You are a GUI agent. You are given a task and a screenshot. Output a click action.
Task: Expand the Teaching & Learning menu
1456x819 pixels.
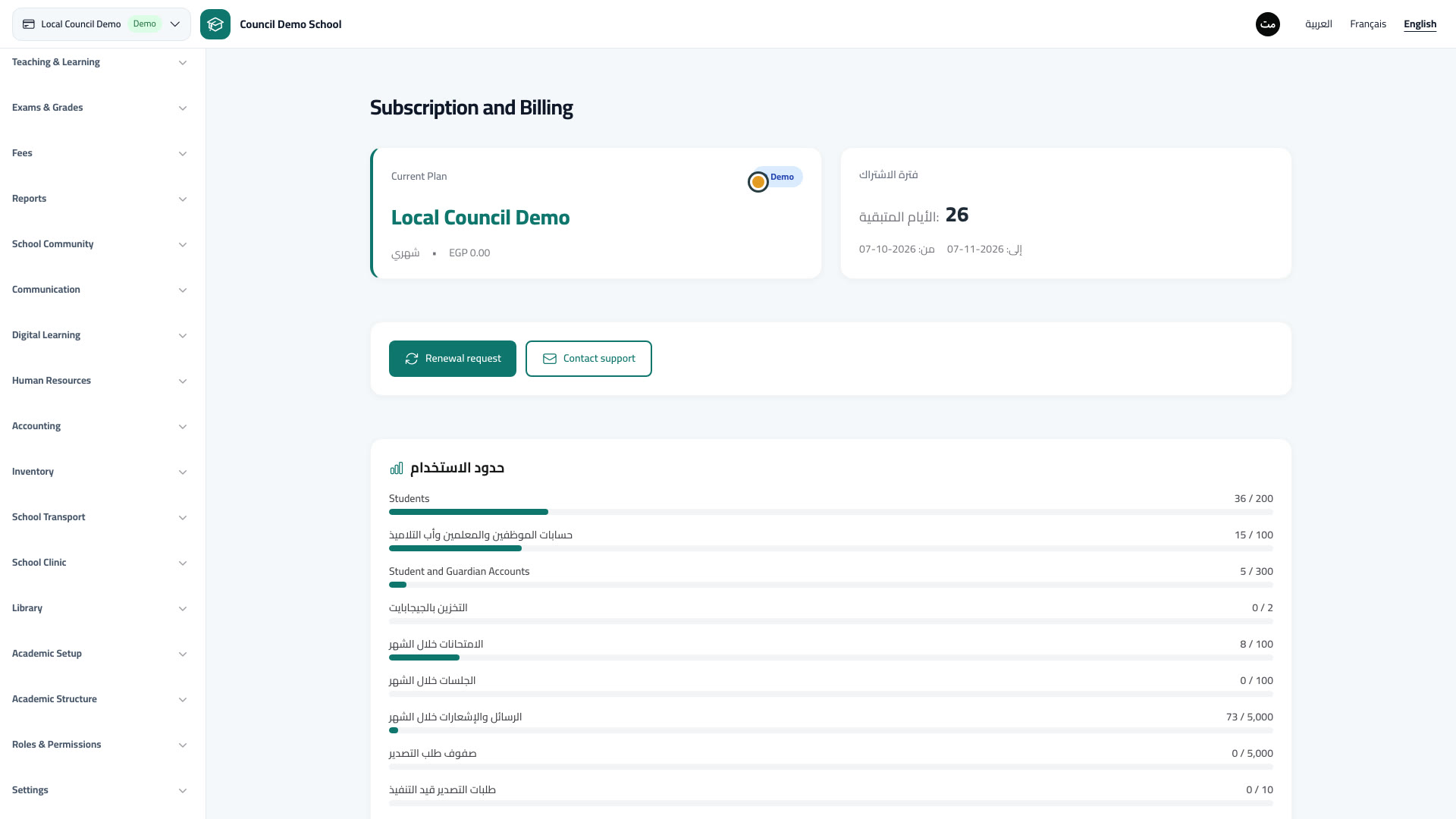coord(99,62)
